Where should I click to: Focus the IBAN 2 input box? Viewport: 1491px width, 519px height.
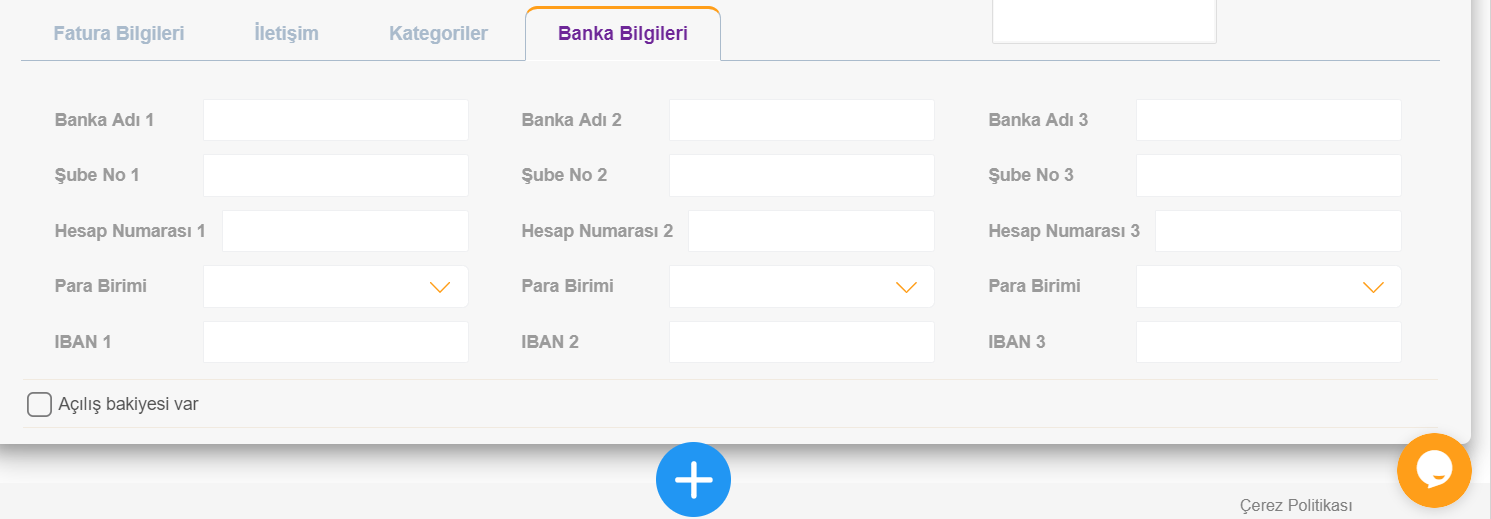[x=802, y=342]
